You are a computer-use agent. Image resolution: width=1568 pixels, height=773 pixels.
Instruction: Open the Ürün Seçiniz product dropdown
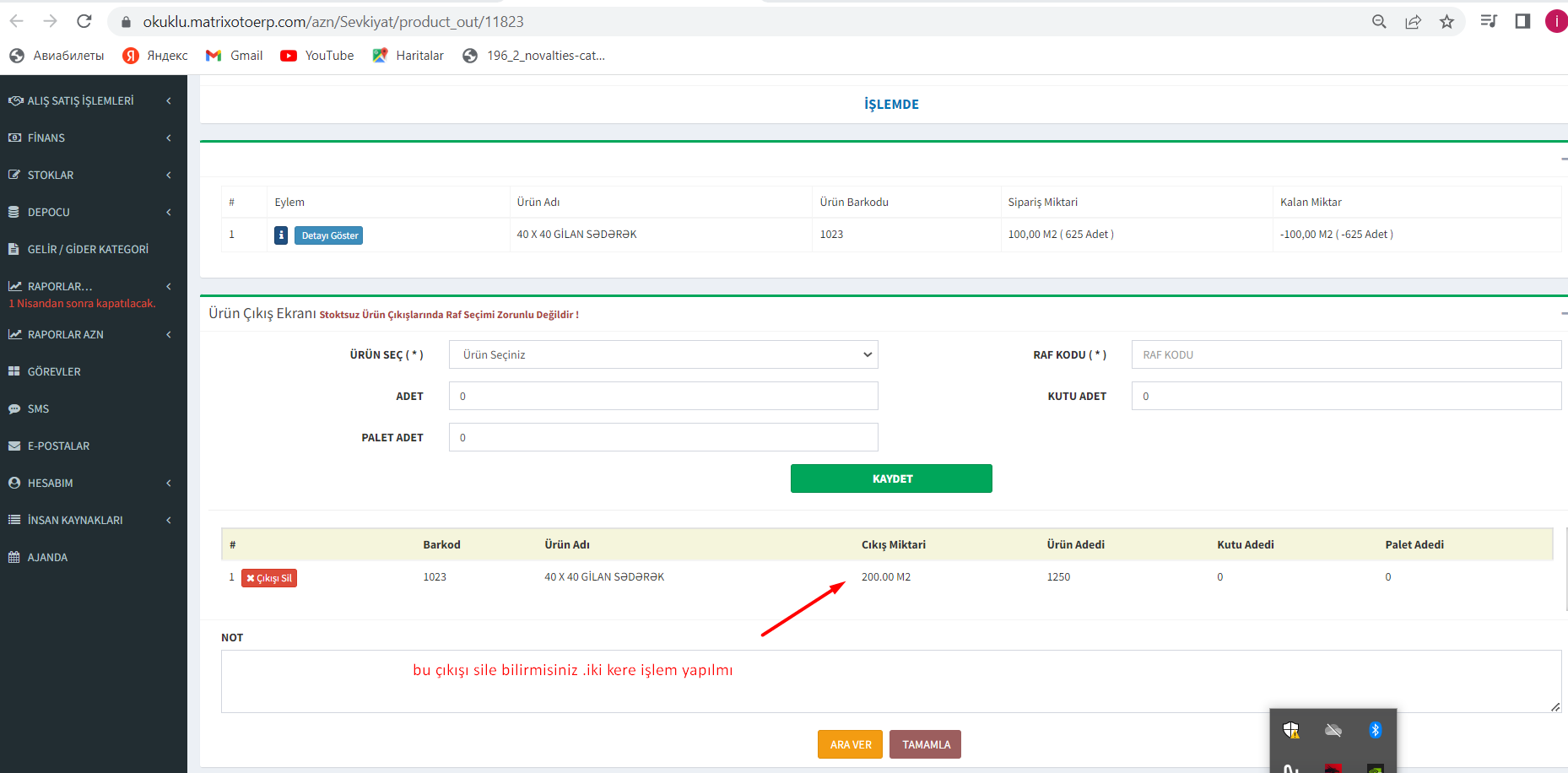(663, 354)
